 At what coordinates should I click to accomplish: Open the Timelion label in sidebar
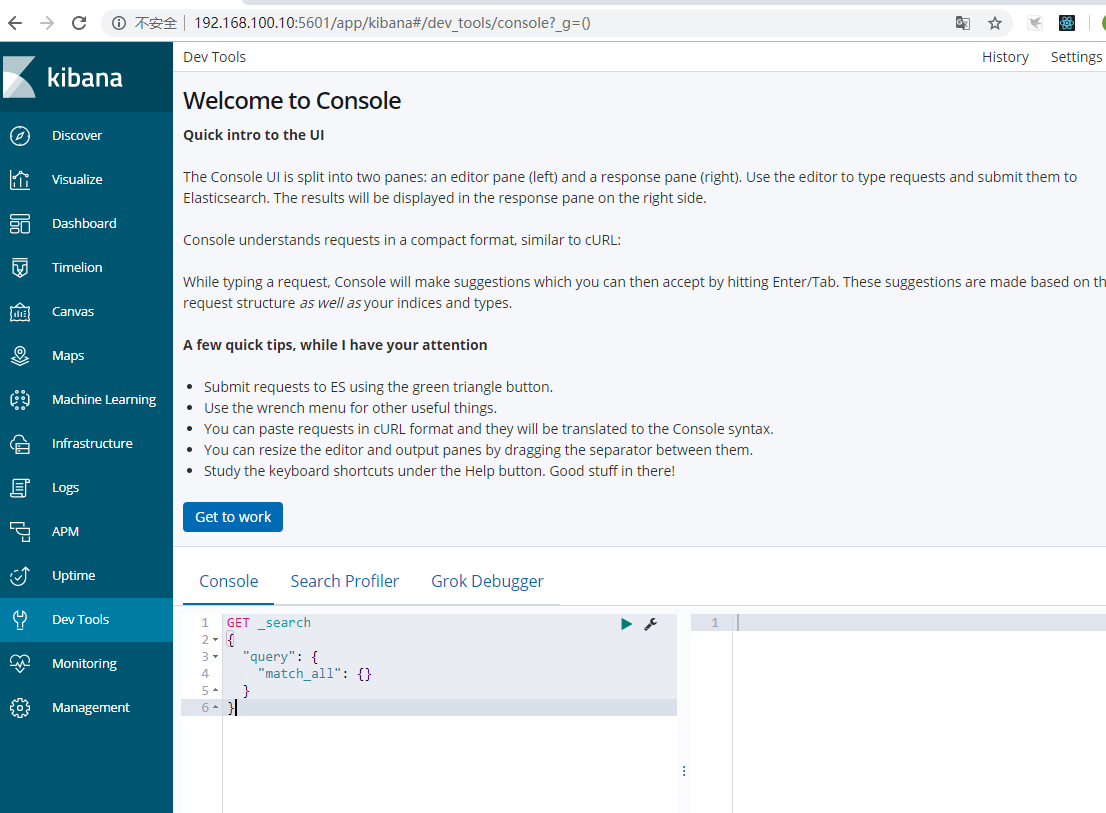(77, 268)
